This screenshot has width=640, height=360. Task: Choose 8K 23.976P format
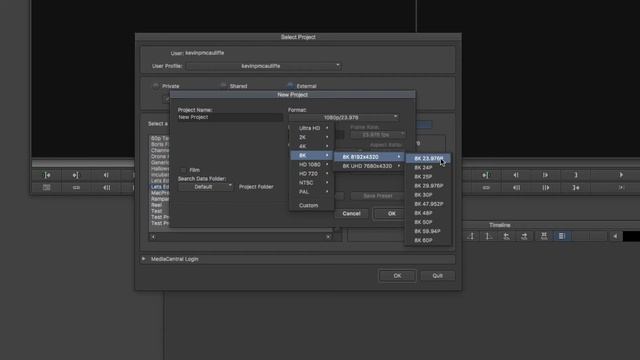coord(428,158)
